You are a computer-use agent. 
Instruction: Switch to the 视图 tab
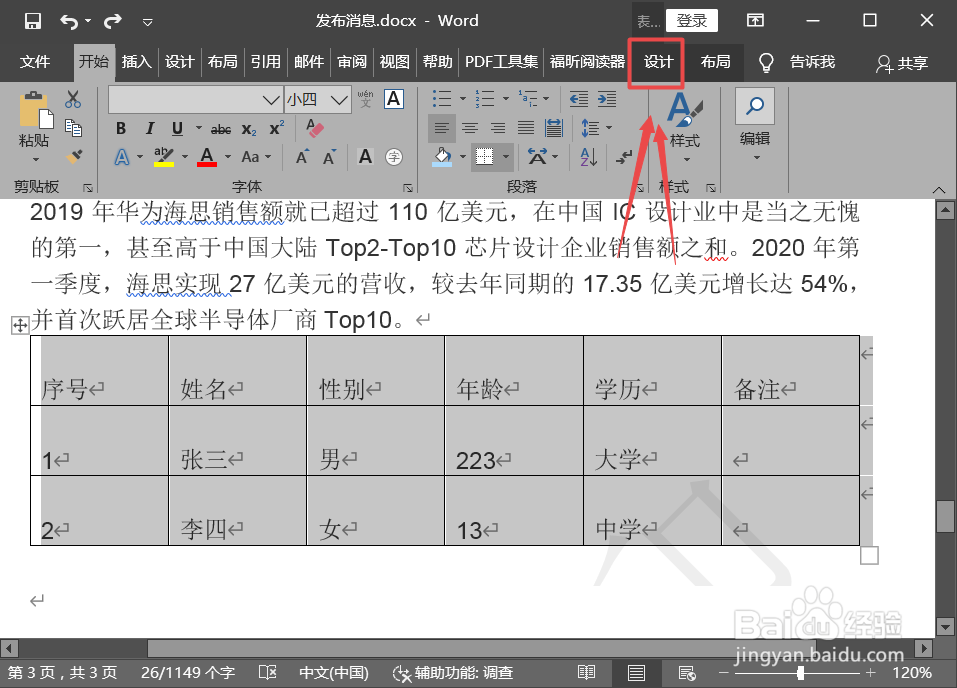click(395, 62)
